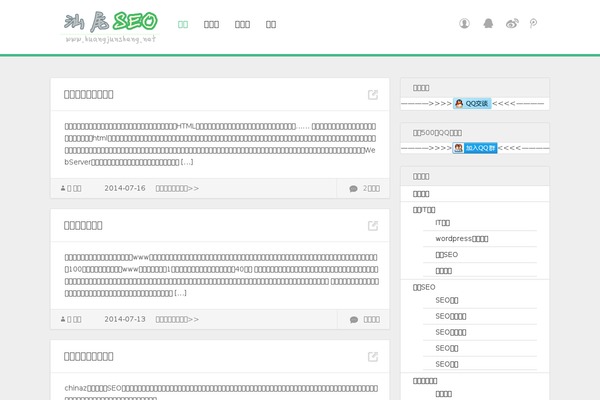
Task: Click share icon on the chinaz post
Action: click(x=373, y=356)
